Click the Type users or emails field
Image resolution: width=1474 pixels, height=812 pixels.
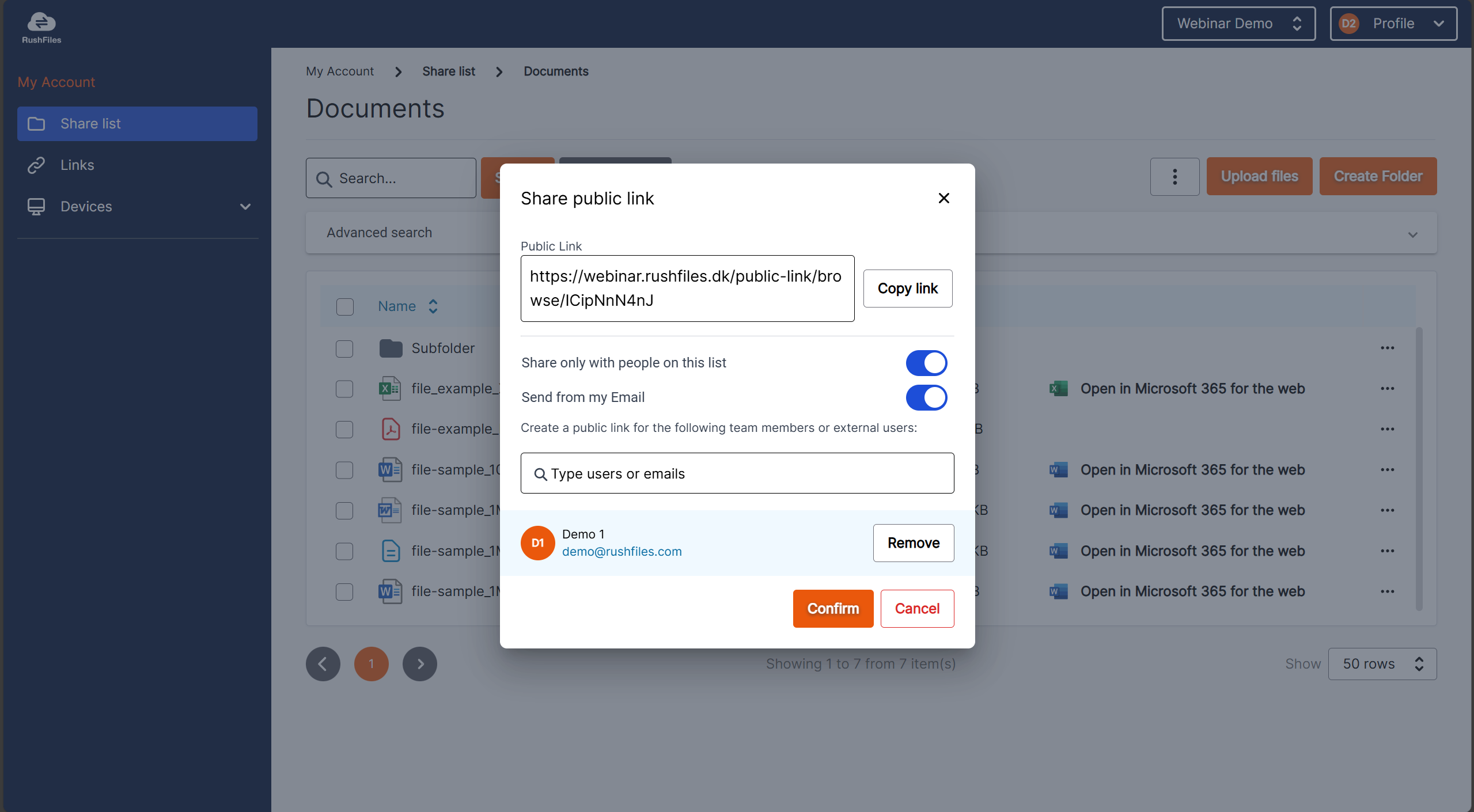[737, 473]
